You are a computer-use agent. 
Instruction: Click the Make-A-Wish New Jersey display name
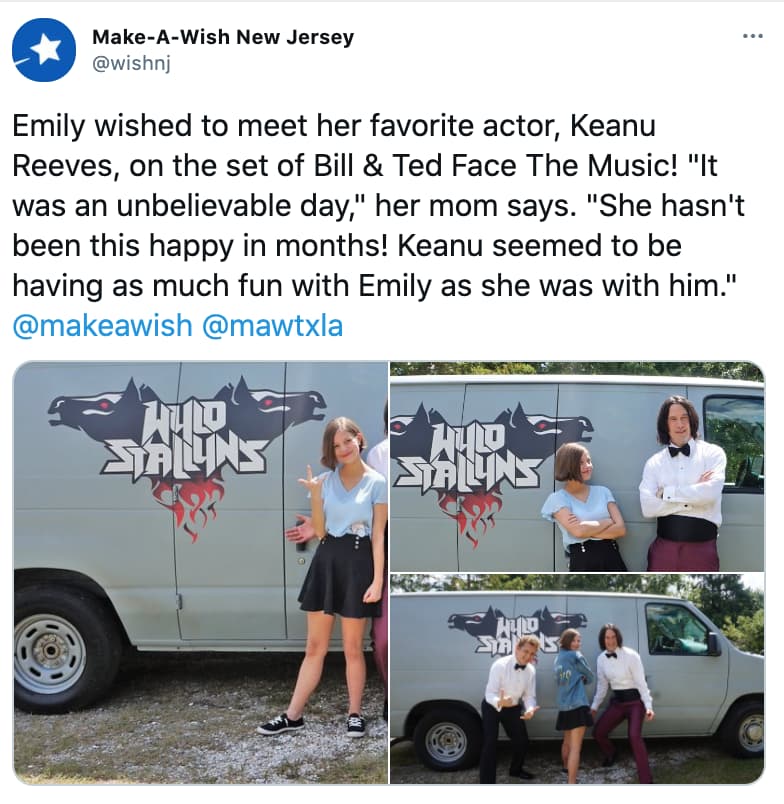pos(223,37)
